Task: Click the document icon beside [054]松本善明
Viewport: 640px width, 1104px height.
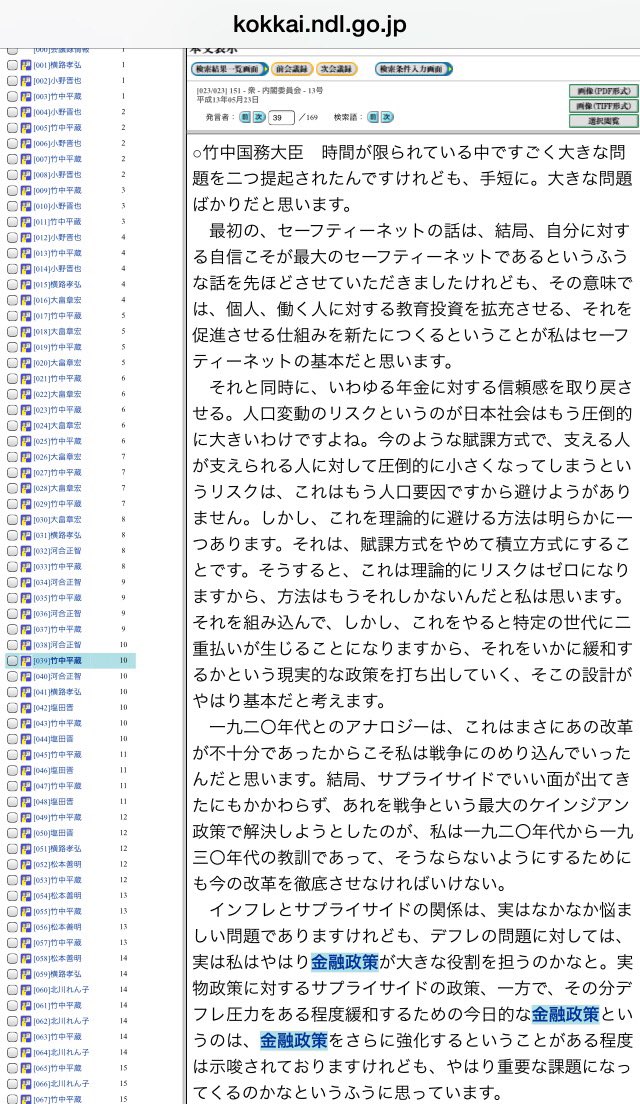Action: (26, 896)
